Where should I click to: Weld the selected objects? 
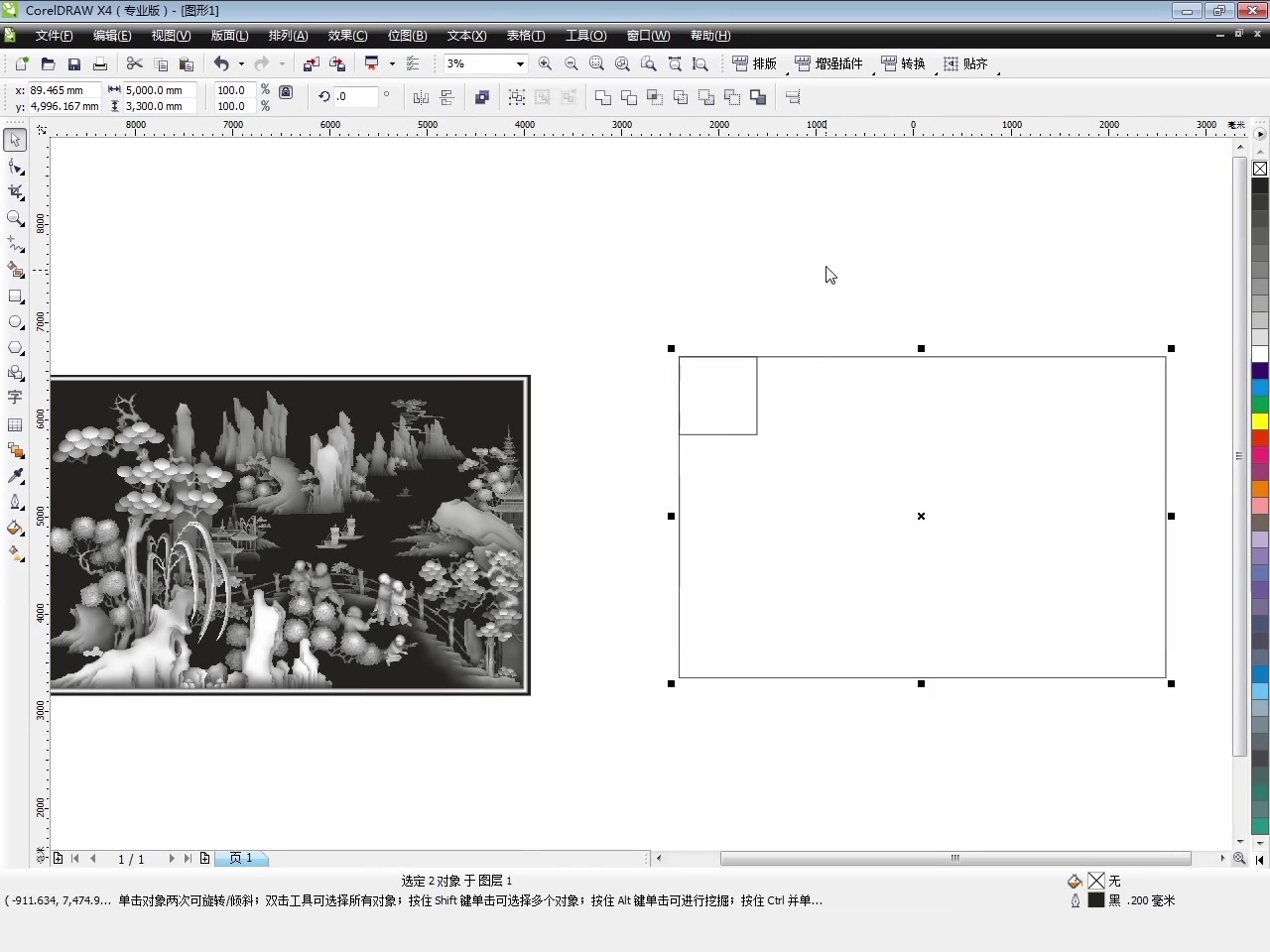[602, 97]
